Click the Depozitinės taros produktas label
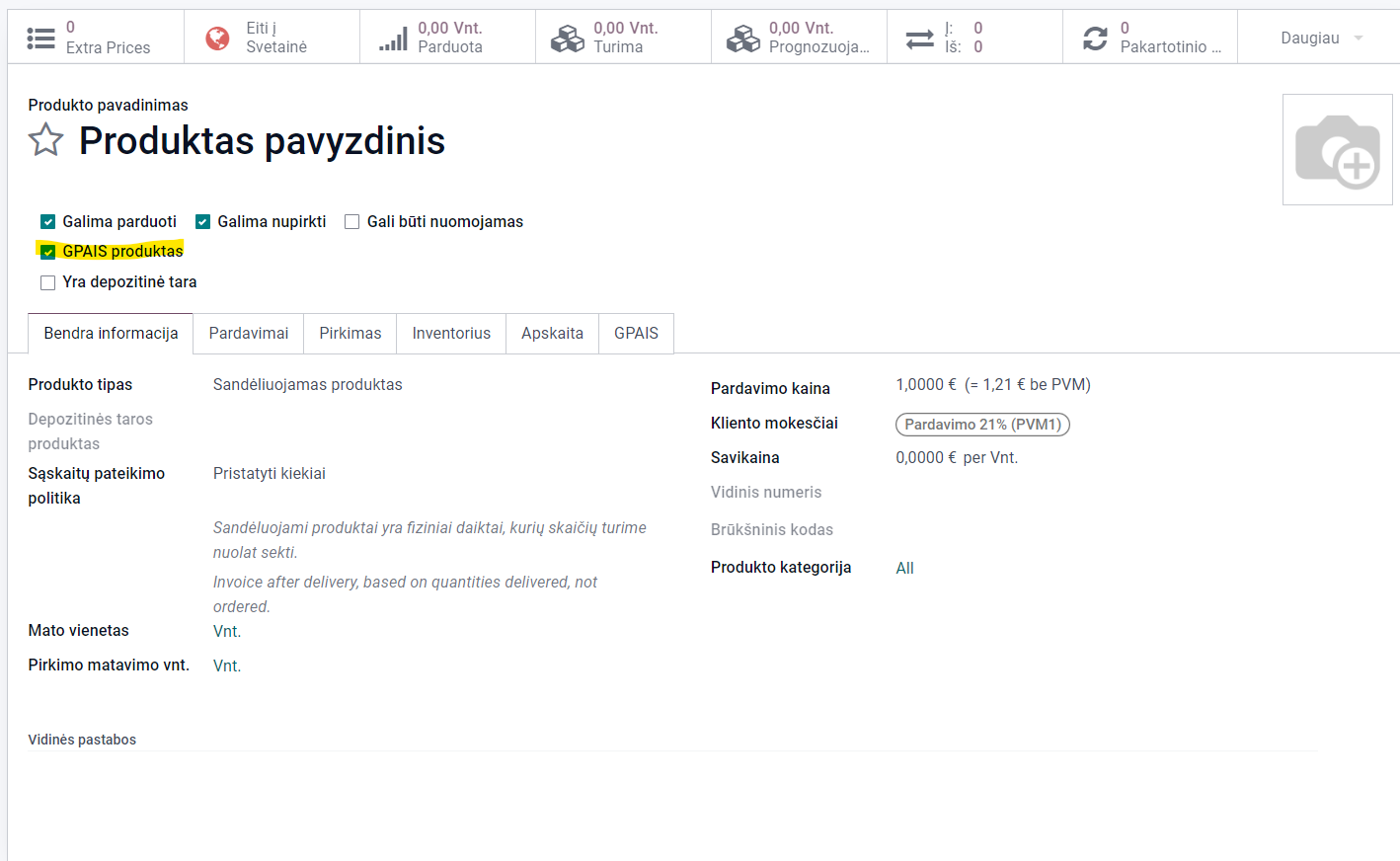 [x=91, y=431]
